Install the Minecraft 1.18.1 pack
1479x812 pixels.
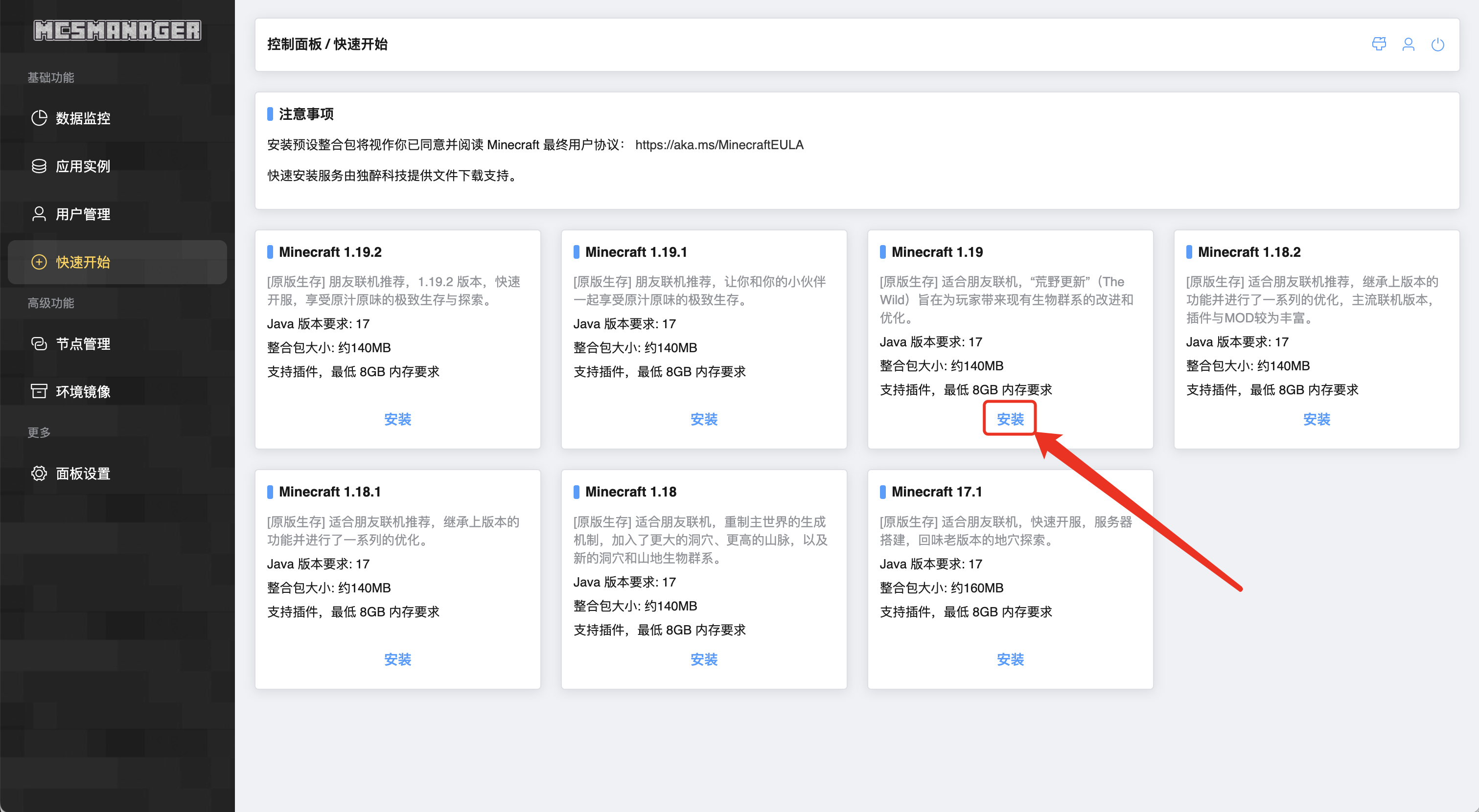(x=398, y=659)
